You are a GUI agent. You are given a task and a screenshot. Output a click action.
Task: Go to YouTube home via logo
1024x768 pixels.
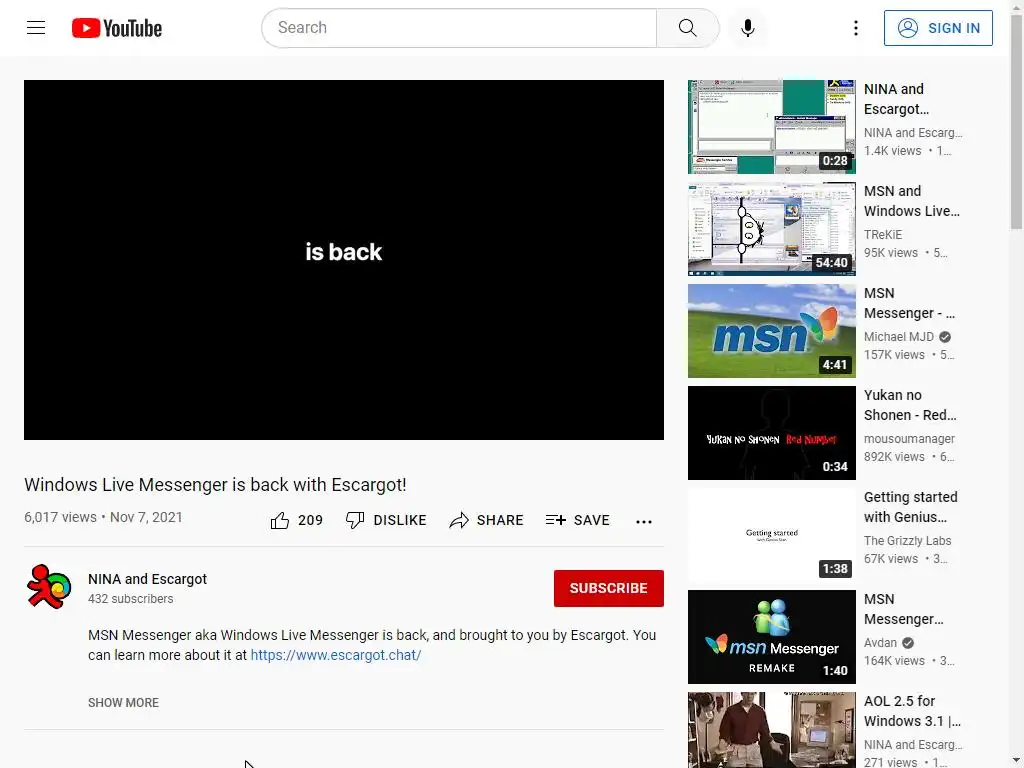tap(117, 28)
